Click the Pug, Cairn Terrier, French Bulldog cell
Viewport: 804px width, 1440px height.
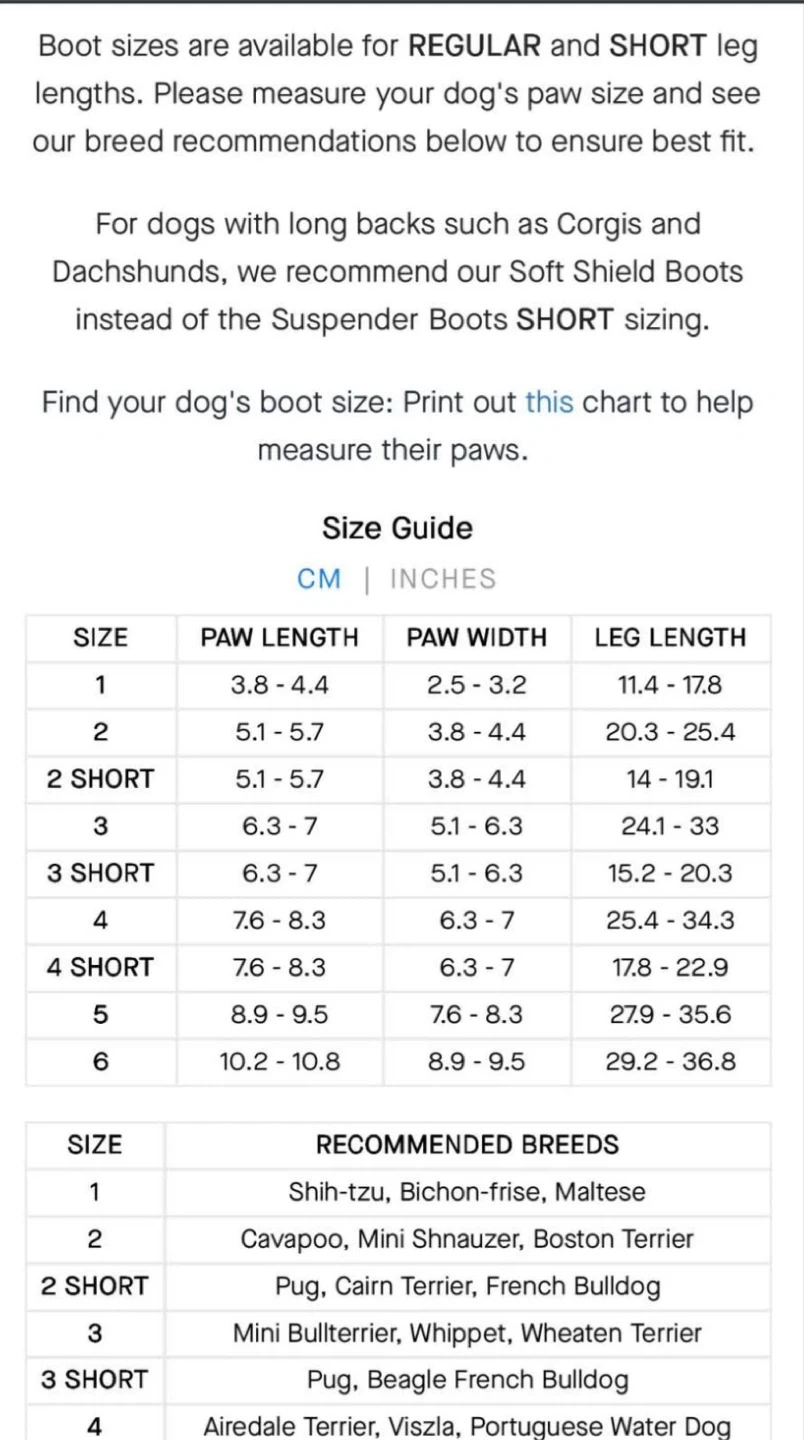click(x=467, y=1286)
